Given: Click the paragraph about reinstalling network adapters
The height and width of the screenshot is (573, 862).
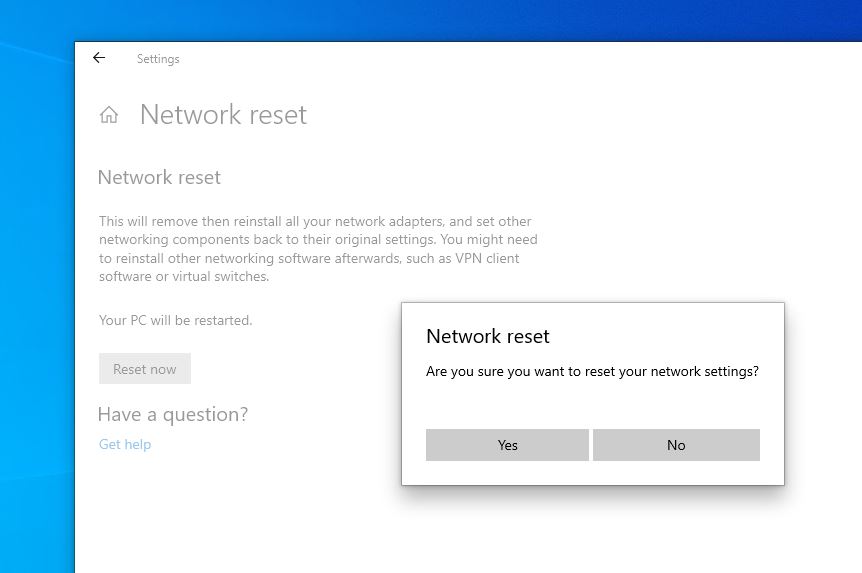Looking at the screenshot, I should coord(318,249).
